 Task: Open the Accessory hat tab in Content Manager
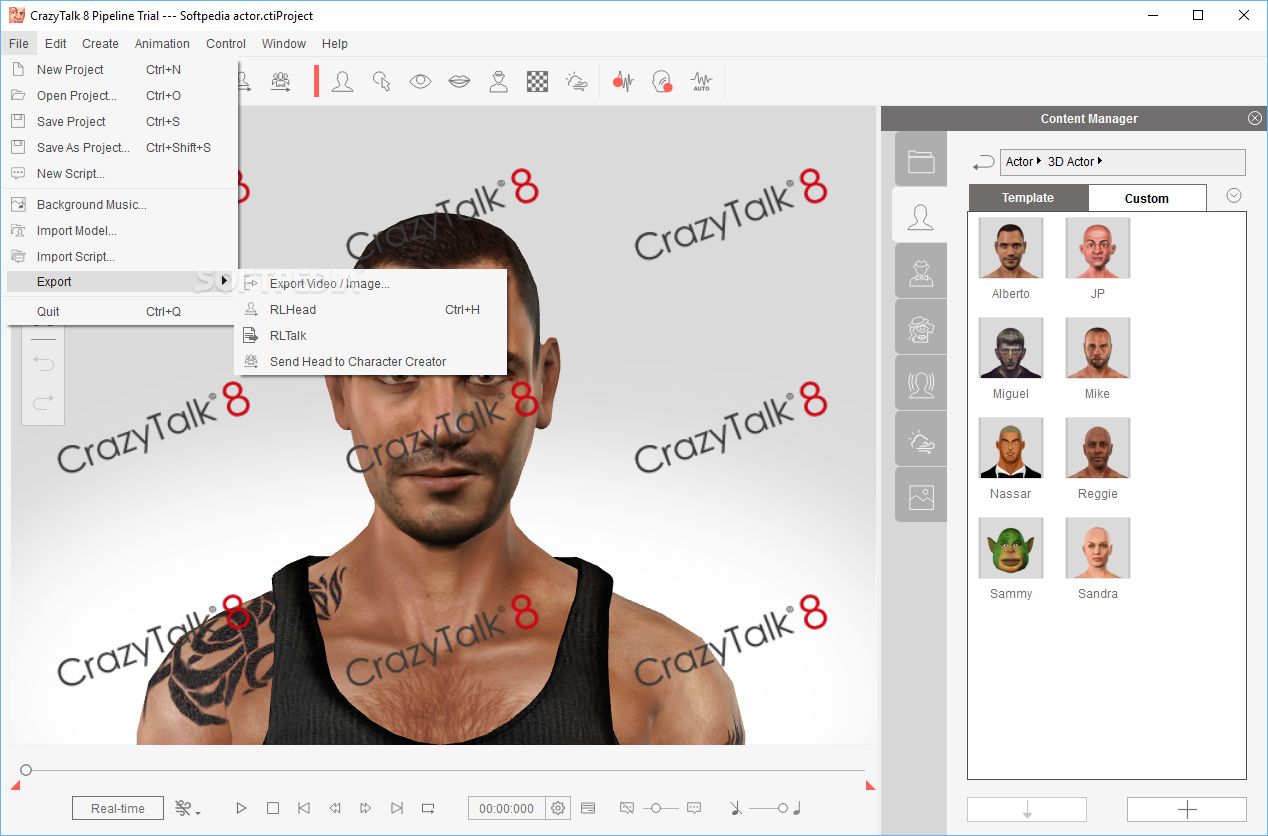(921, 272)
